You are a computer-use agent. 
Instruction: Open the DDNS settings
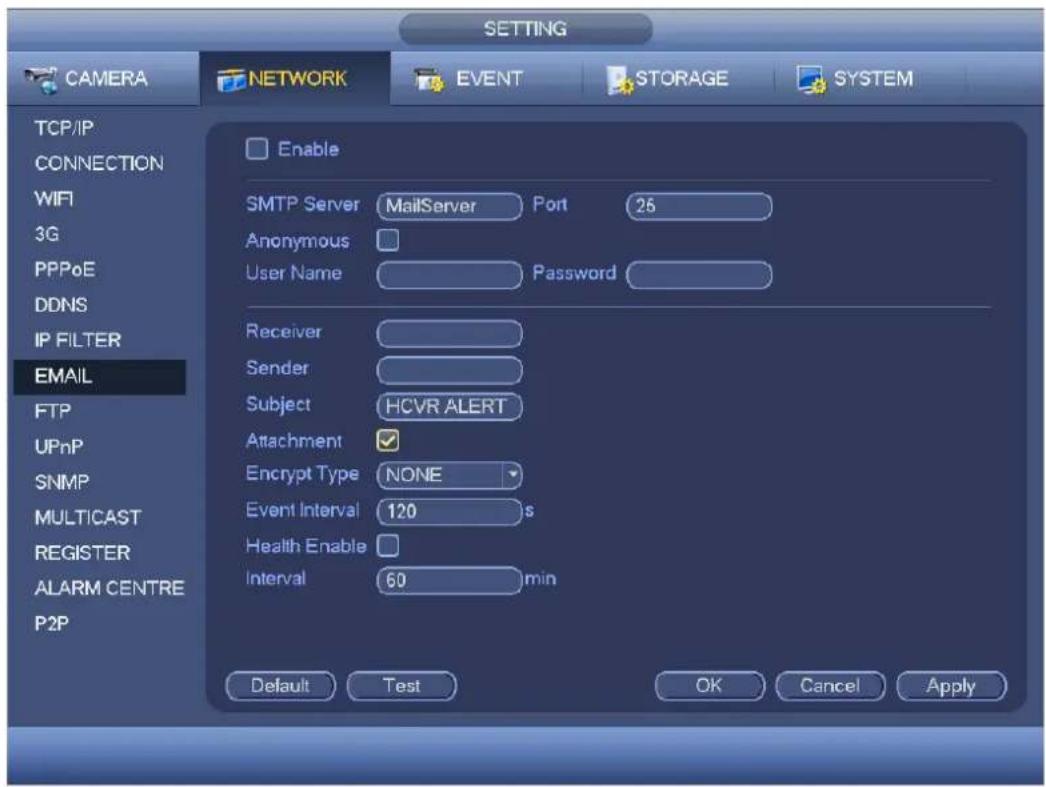point(61,305)
